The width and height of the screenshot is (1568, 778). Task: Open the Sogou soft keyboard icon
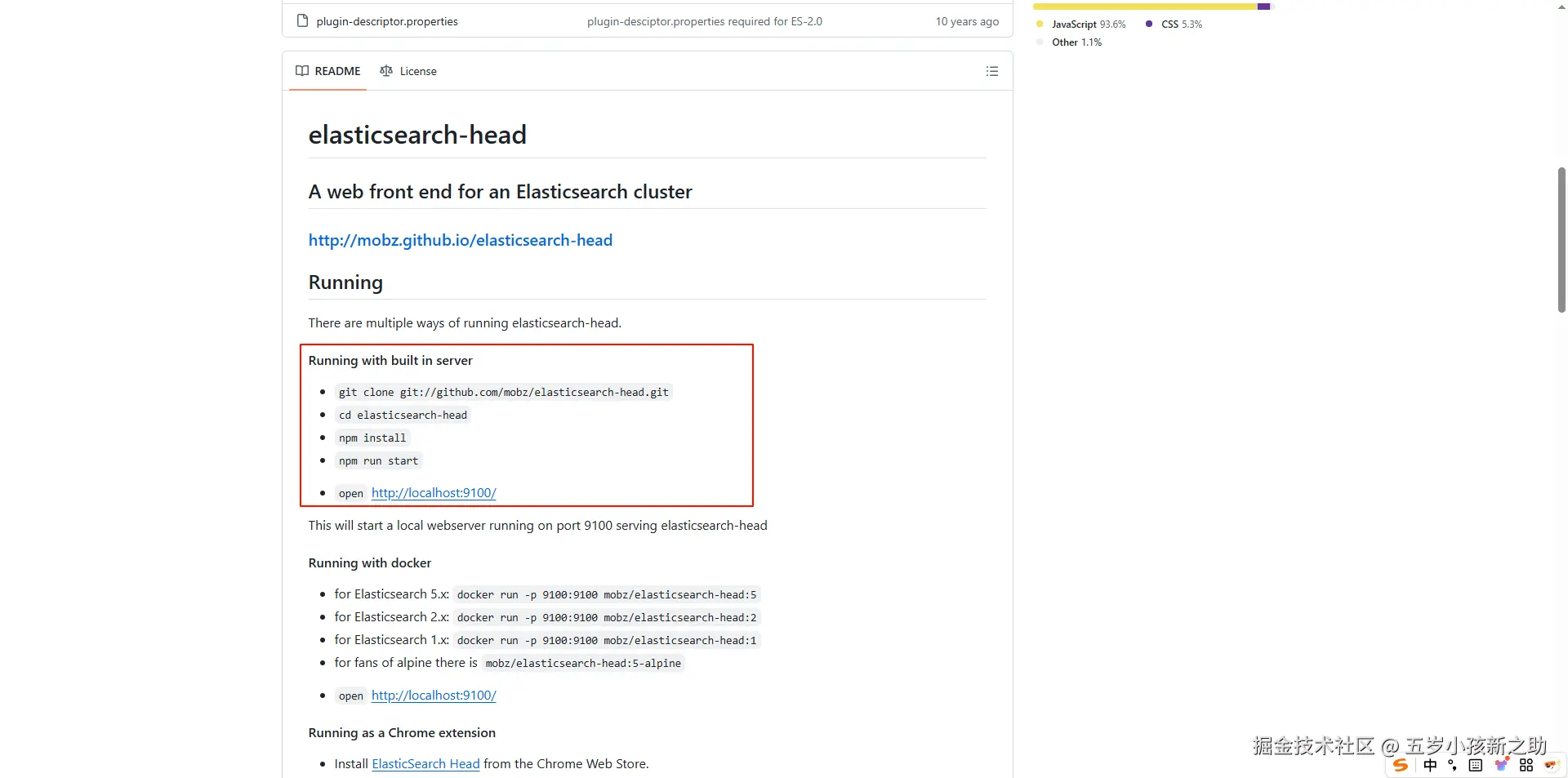coord(1475,765)
